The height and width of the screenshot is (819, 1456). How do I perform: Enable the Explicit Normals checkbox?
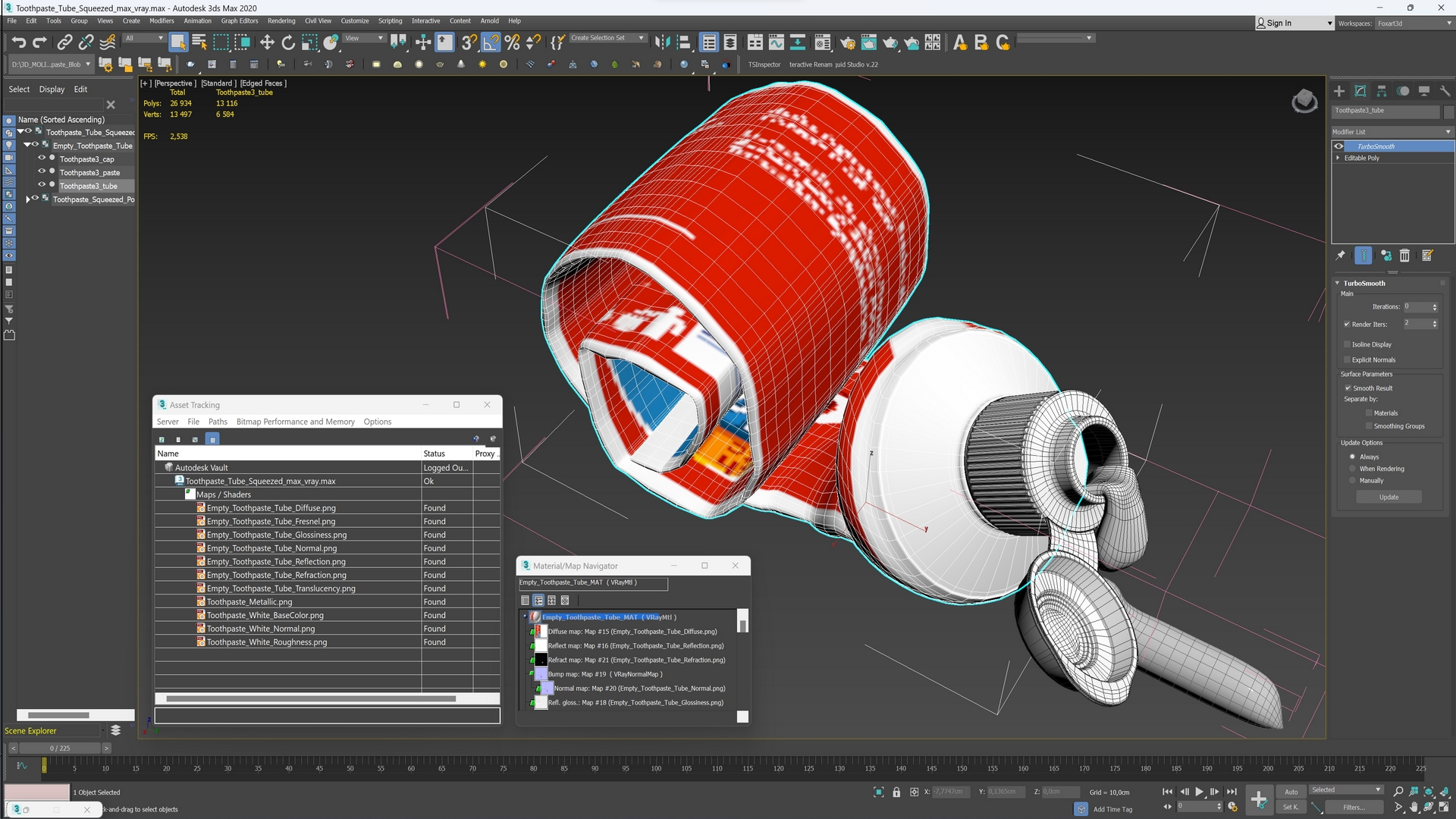coord(1347,359)
